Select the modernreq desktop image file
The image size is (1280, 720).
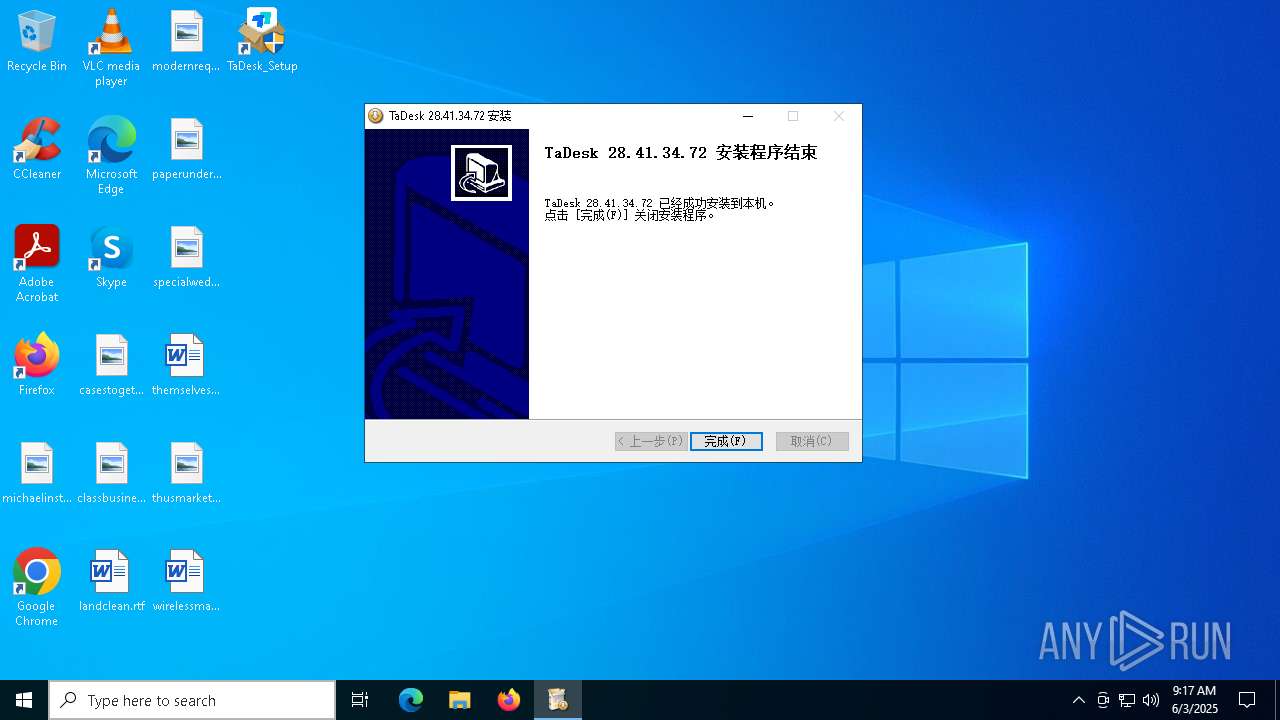(x=186, y=41)
